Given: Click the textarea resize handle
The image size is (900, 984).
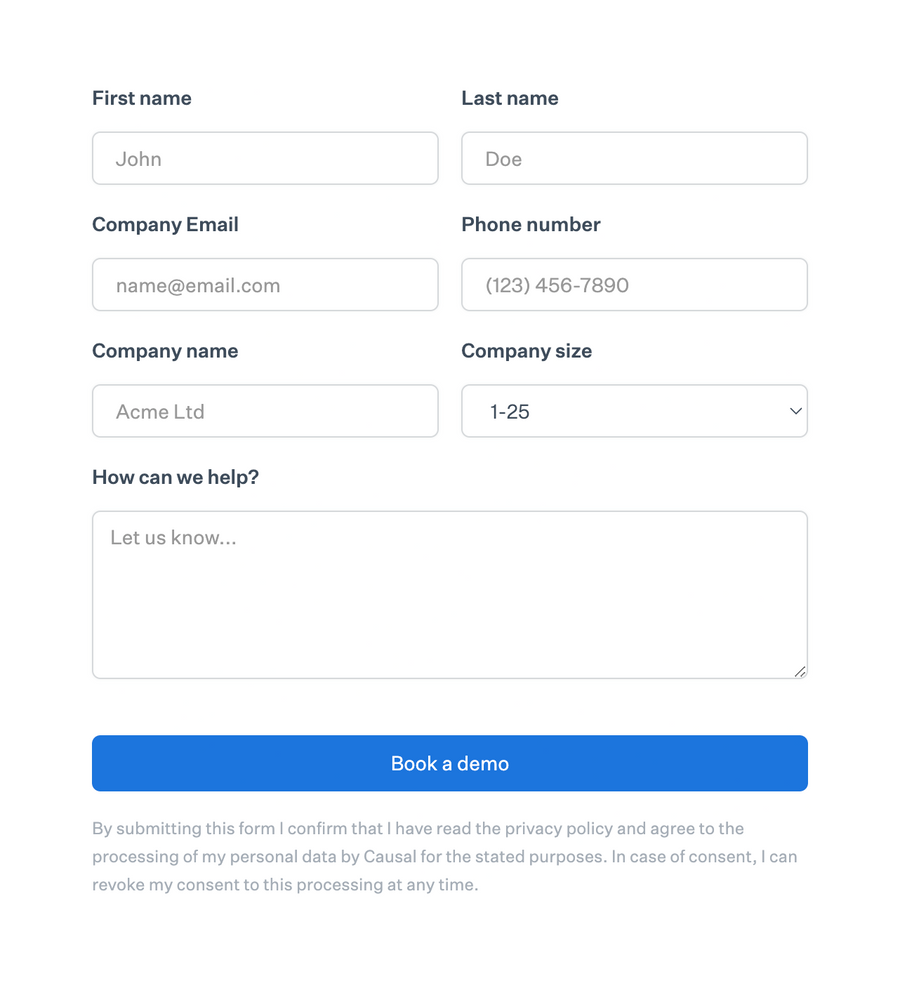Looking at the screenshot, I should point(800,672).
